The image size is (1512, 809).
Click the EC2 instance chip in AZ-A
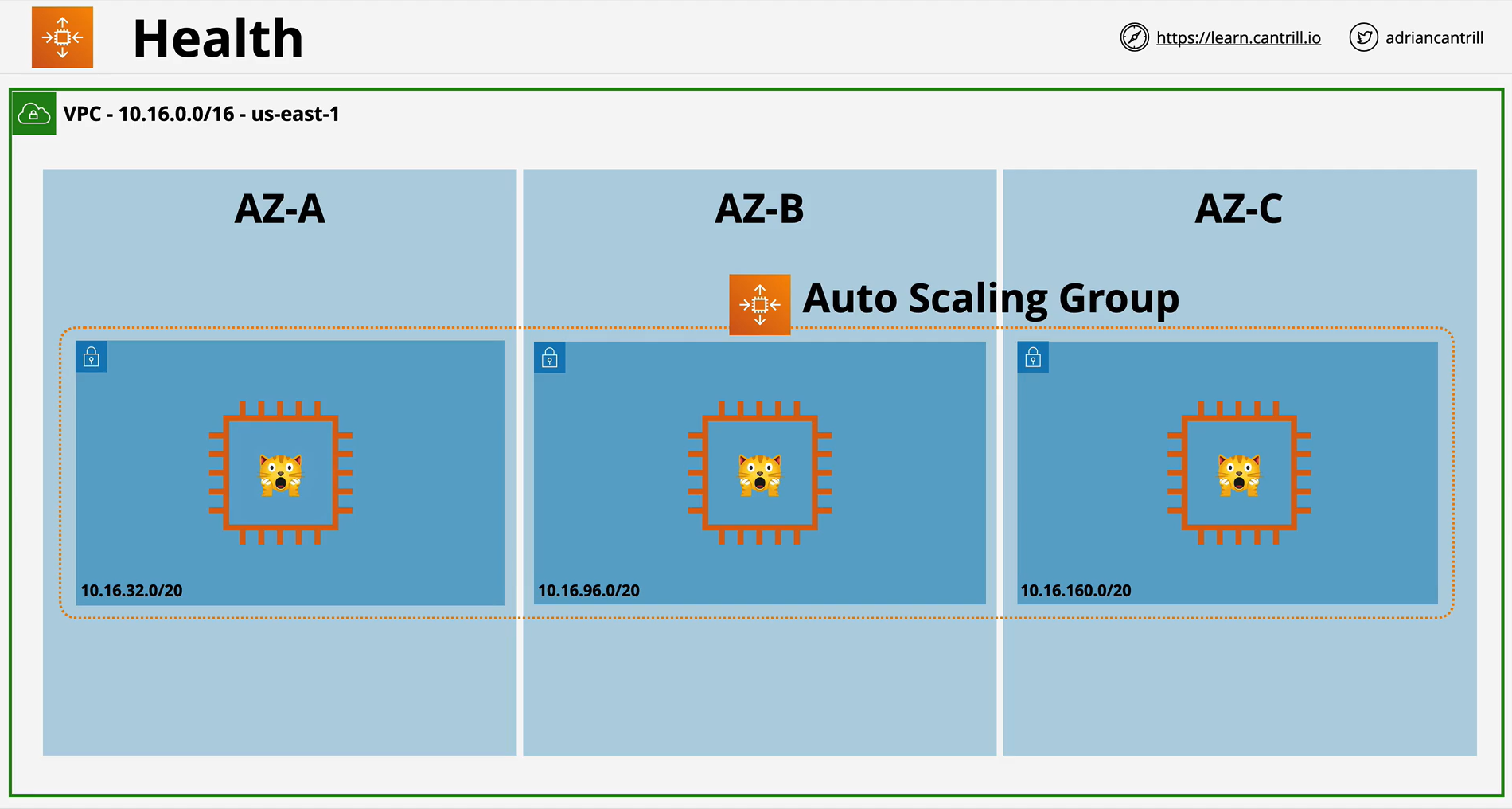point(281,473)
